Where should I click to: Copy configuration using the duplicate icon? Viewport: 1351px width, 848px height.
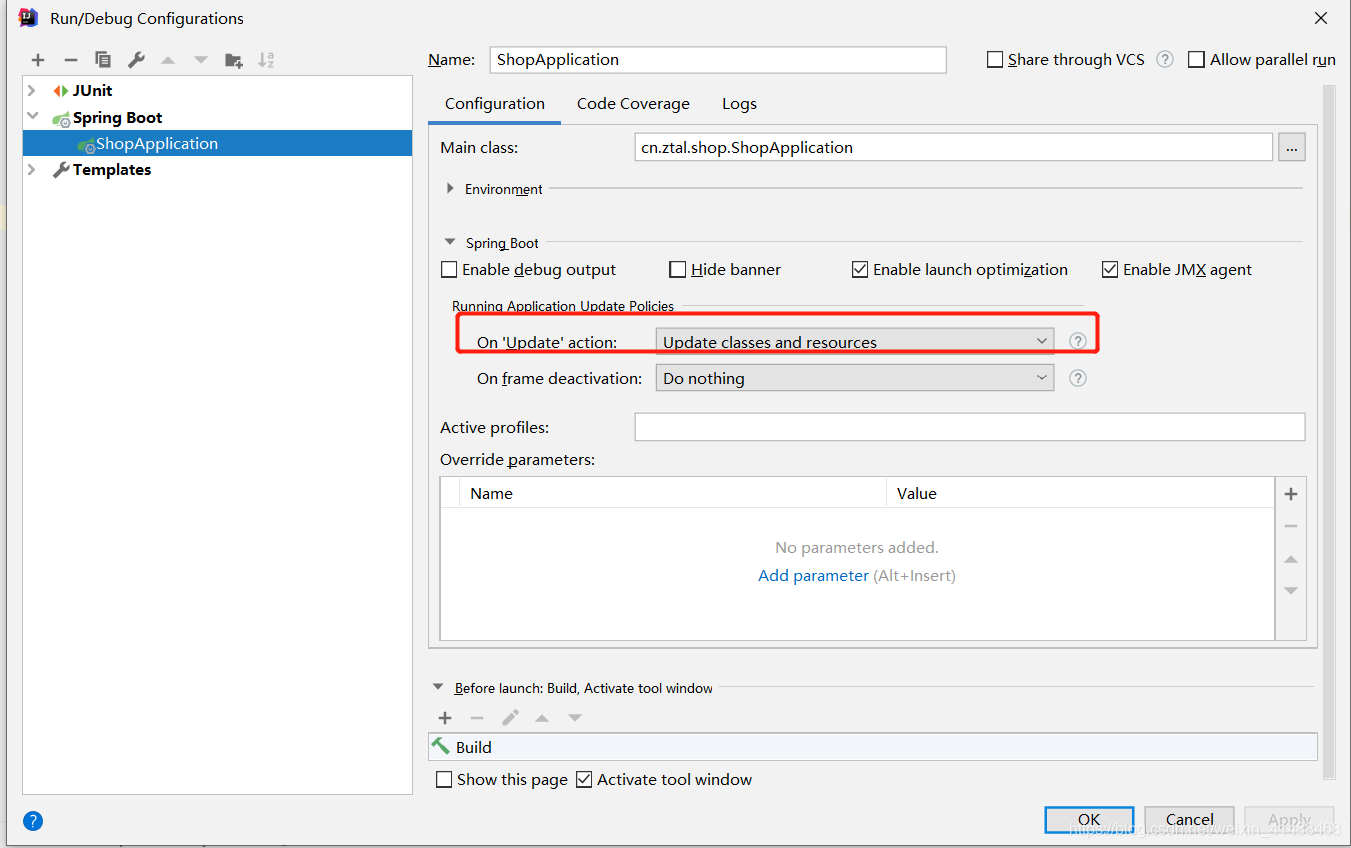103,60
